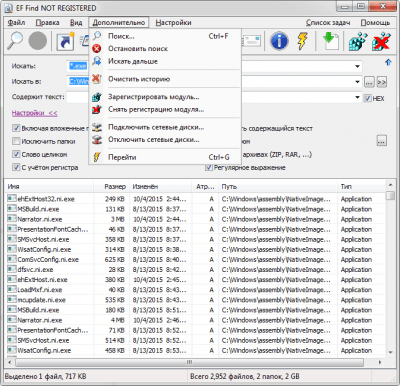This screenshot has width=400, height=386.
Task: Open the Список задач menu
Action: click(x=328, y=23)
